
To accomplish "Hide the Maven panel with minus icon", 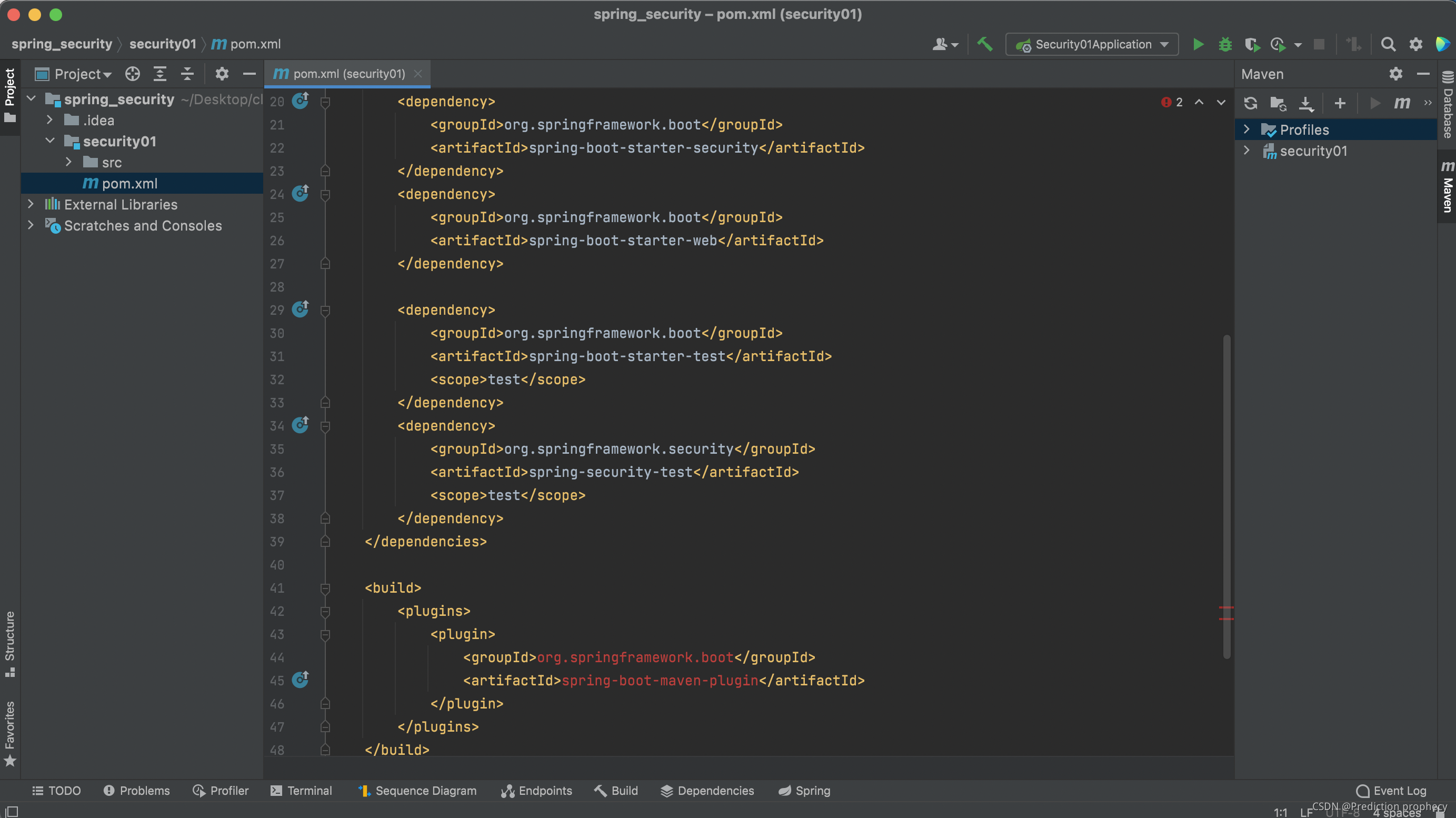I will (x=1423, y=74).
